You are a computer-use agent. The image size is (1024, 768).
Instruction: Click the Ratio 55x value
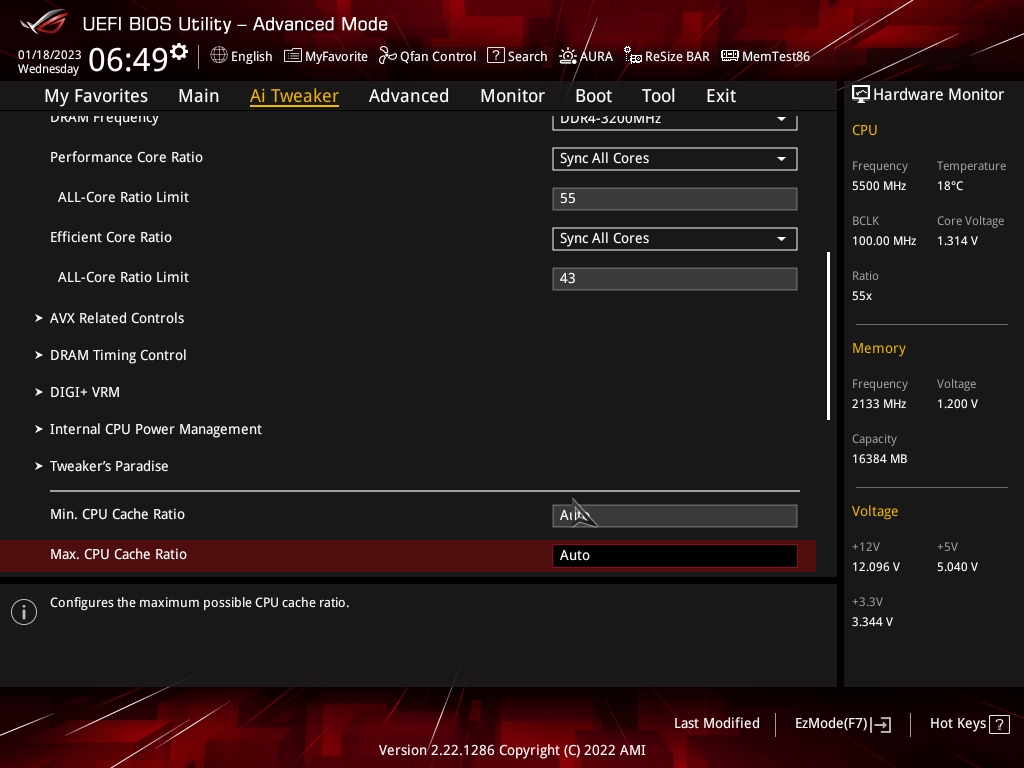862,296
